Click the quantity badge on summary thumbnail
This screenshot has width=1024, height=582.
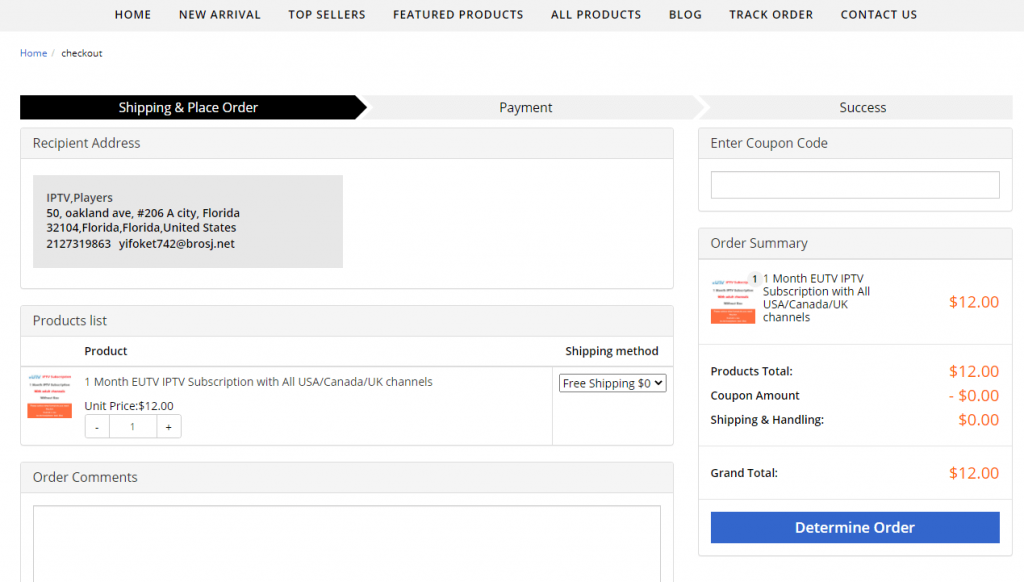(x=754, y=279)
